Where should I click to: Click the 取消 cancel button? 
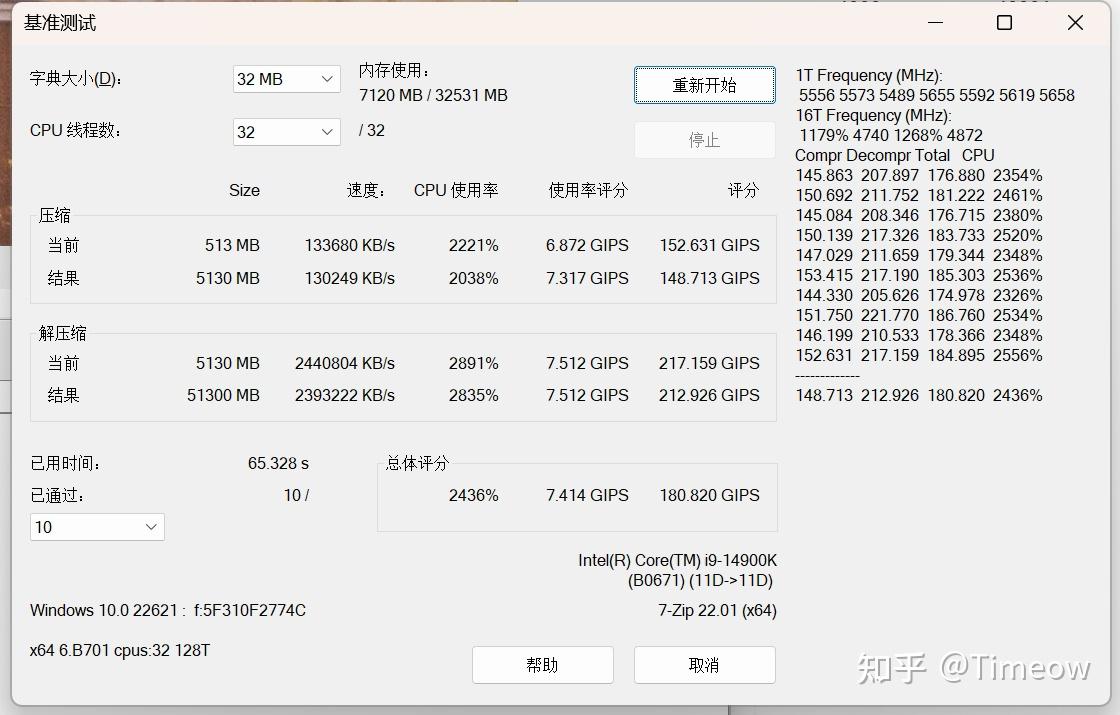pyautogui.click(x=704, y=665)
